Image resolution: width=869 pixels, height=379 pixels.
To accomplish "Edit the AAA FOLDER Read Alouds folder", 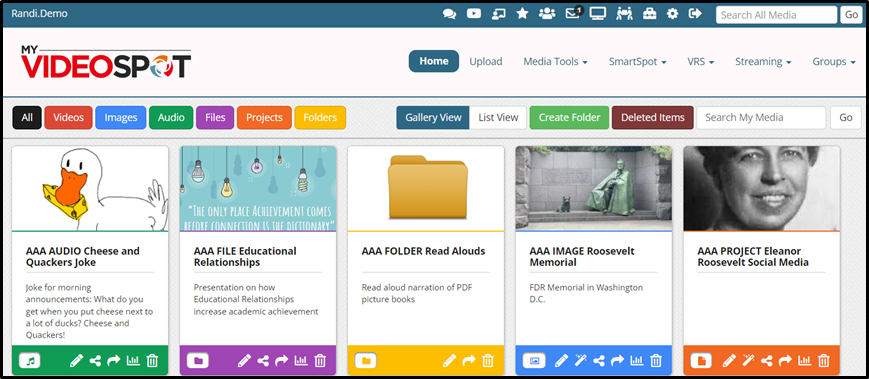I will pos(449,361).
